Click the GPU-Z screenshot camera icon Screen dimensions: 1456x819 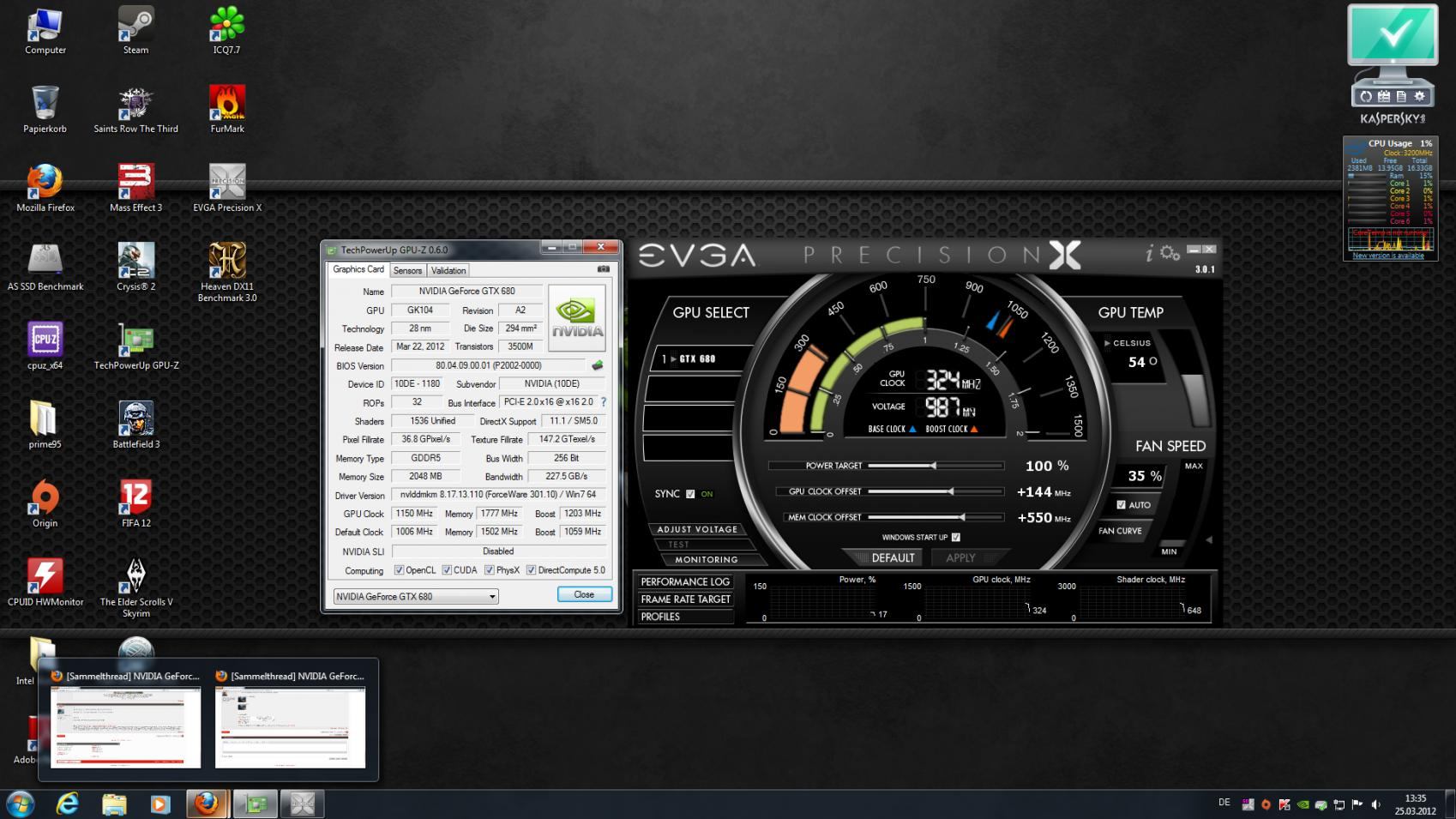pyautogui.click(x=604, y=269)
